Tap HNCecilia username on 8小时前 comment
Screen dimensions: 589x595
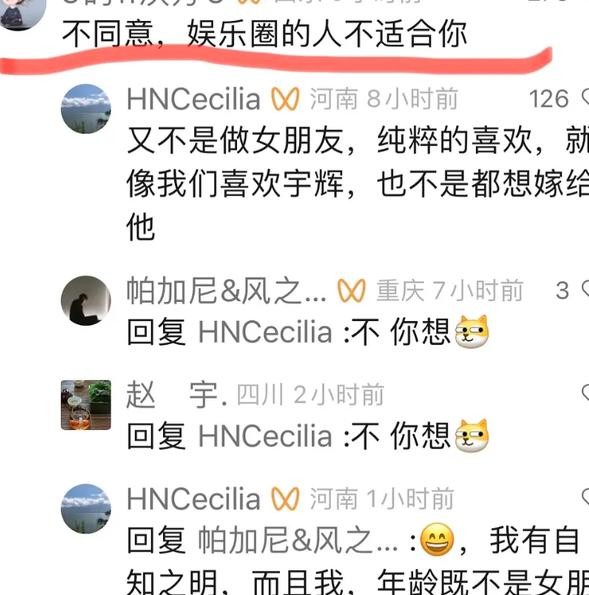pyautogui.click(x=194, y=99)
